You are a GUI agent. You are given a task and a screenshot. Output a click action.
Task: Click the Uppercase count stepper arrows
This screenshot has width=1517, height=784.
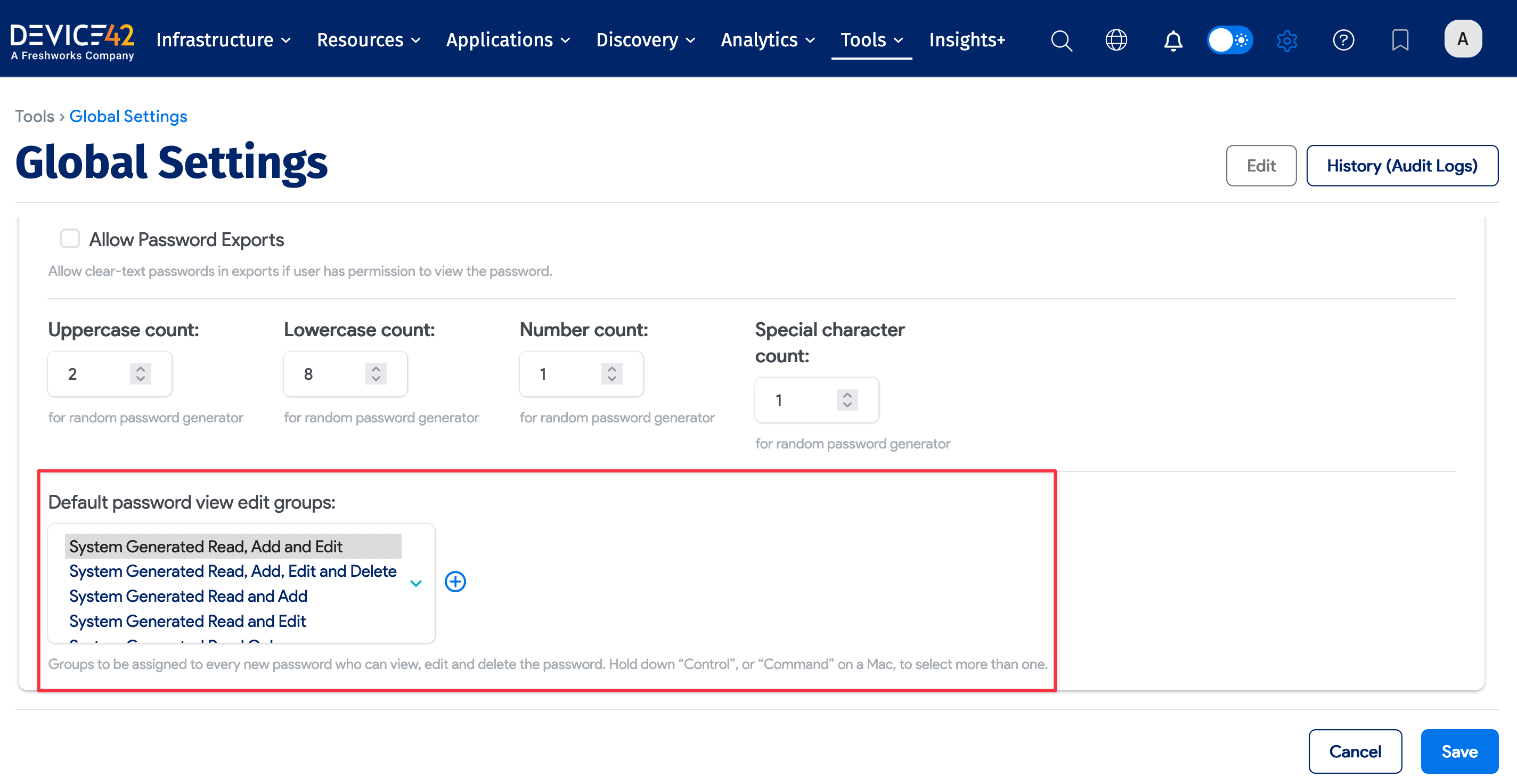[140, 373]
